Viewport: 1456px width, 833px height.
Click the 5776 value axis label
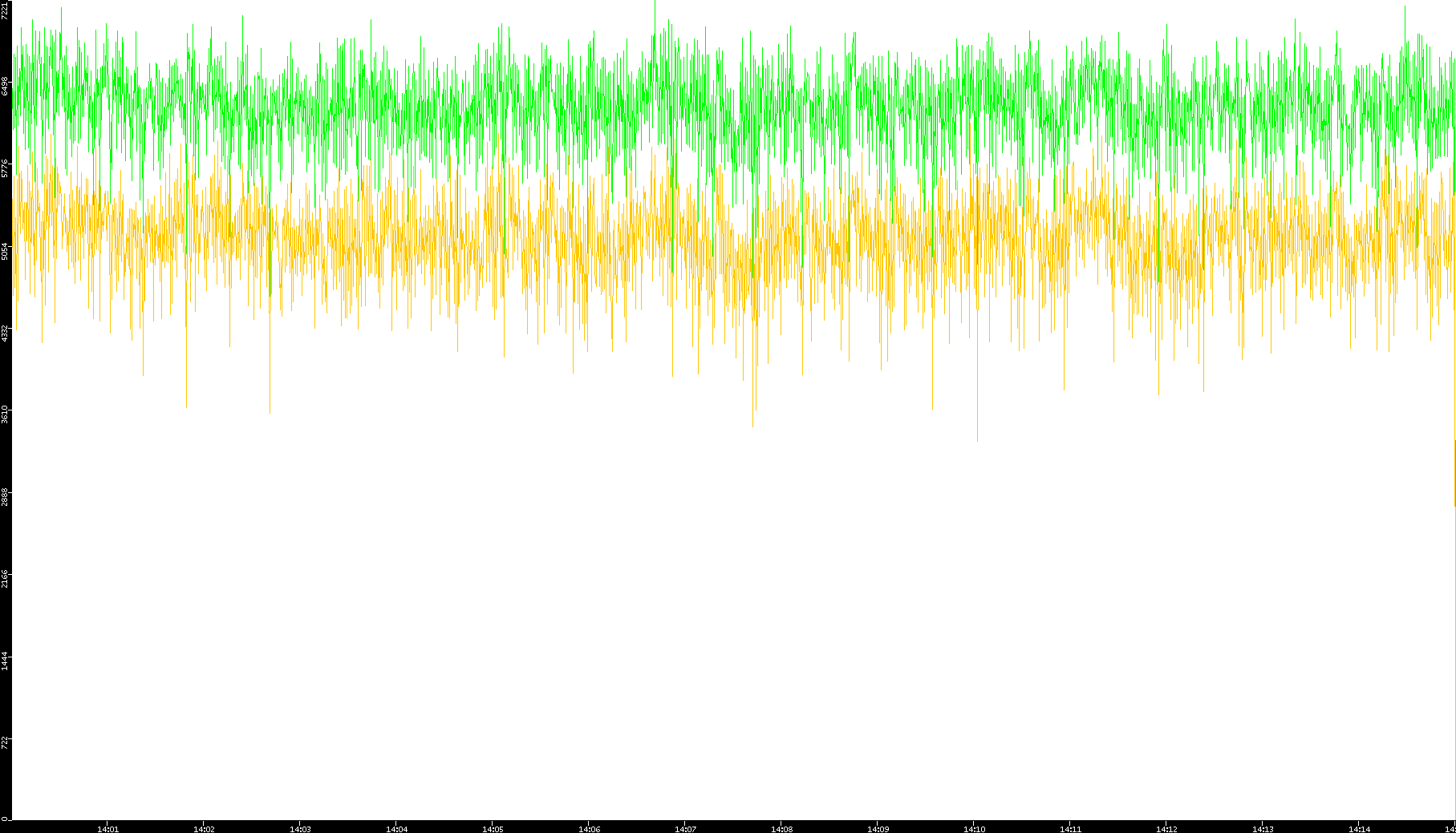click(5, 168)
